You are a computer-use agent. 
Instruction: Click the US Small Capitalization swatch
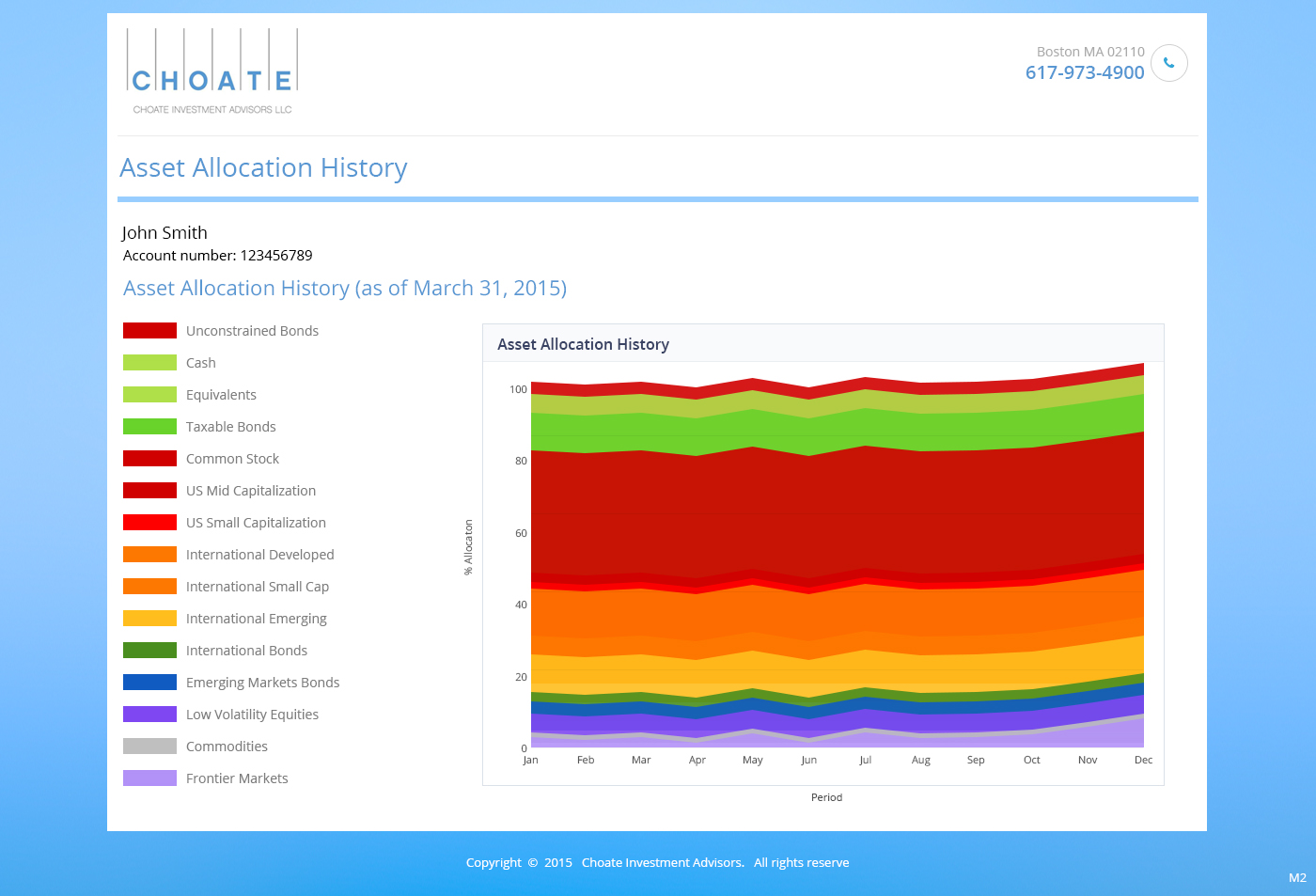coord(149,523)
